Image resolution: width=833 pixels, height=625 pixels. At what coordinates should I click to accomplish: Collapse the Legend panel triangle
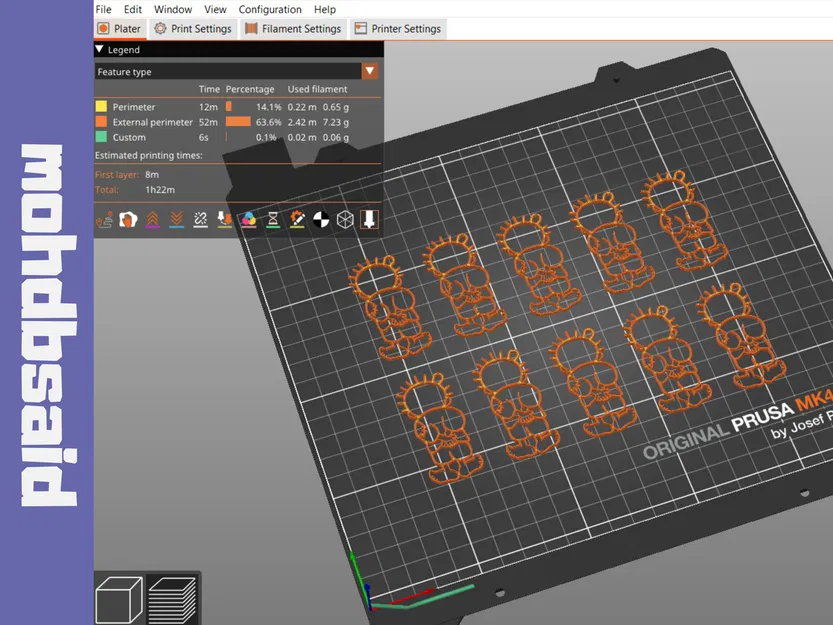(x=99, y=49)
